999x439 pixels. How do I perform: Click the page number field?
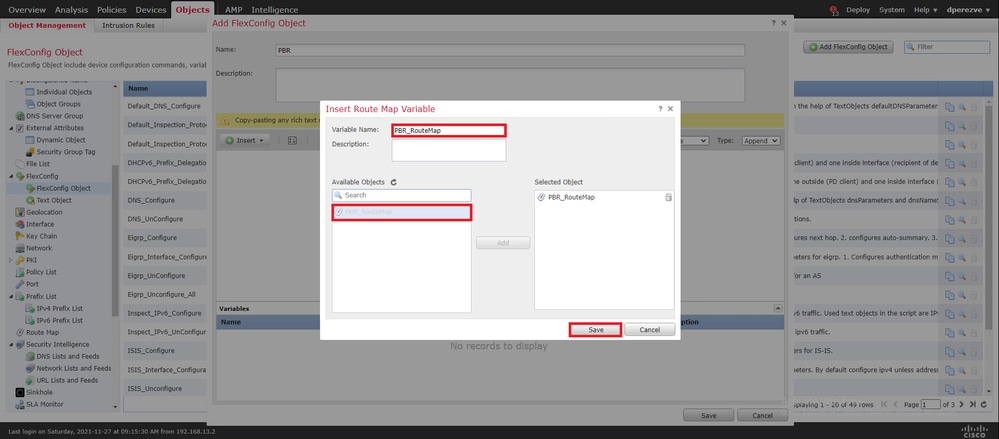coord(931,405)
